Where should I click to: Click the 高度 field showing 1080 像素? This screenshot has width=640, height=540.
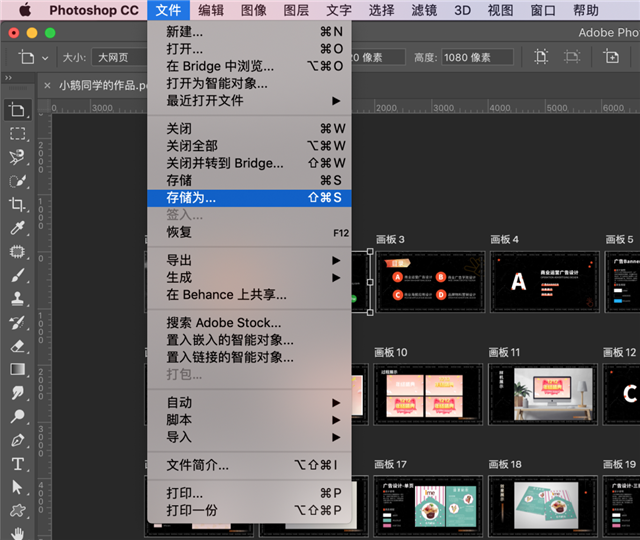(x=477, y=57)
